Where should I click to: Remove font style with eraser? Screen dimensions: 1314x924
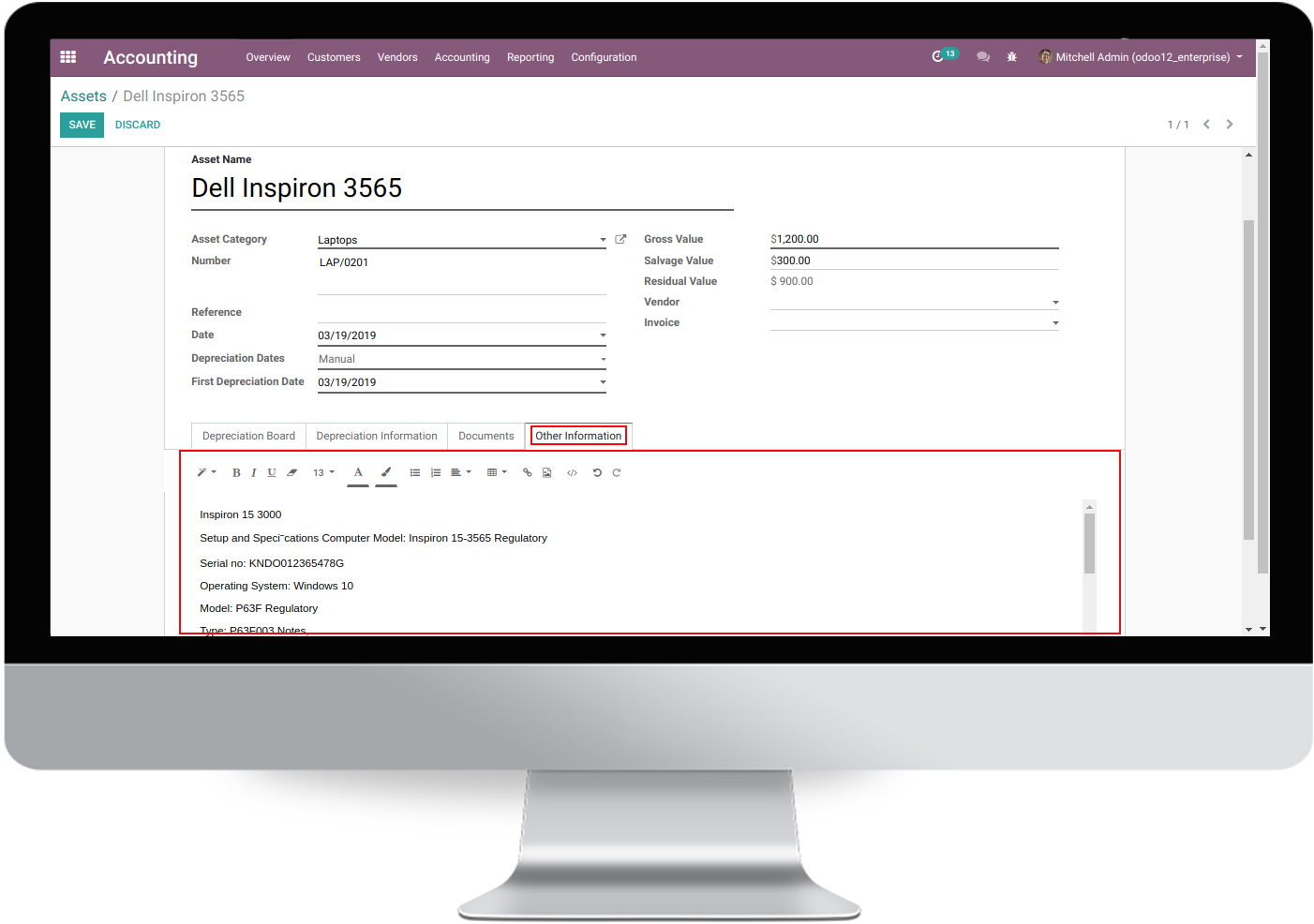pyautogui.click(x=292, y=473)
